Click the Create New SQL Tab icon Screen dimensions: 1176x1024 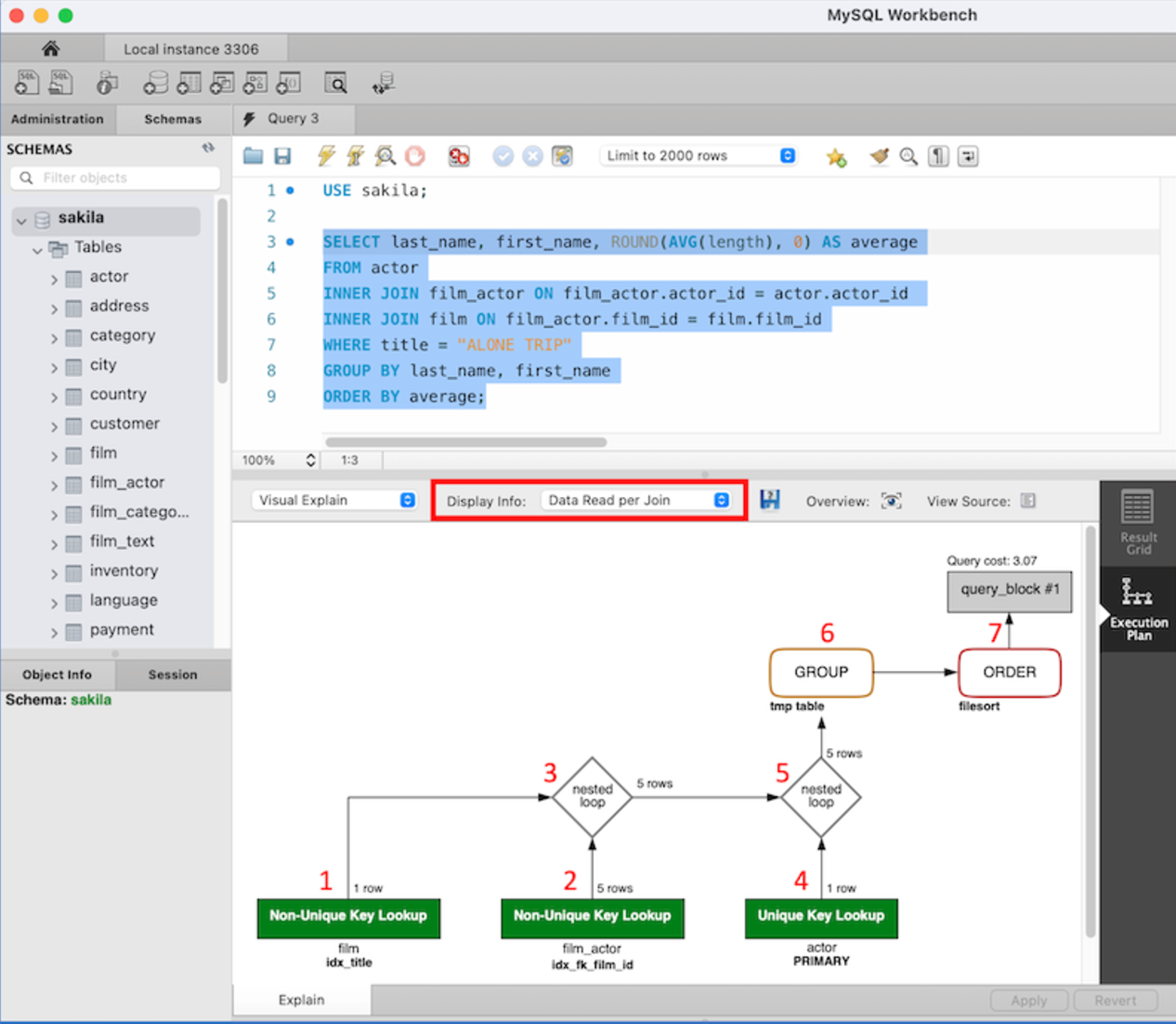[26, 83]
